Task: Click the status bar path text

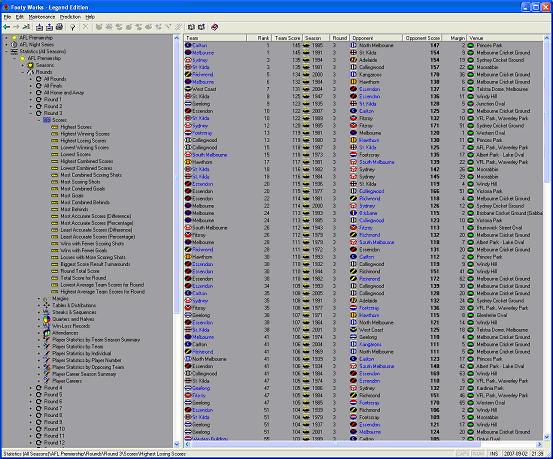Action: 94,454
